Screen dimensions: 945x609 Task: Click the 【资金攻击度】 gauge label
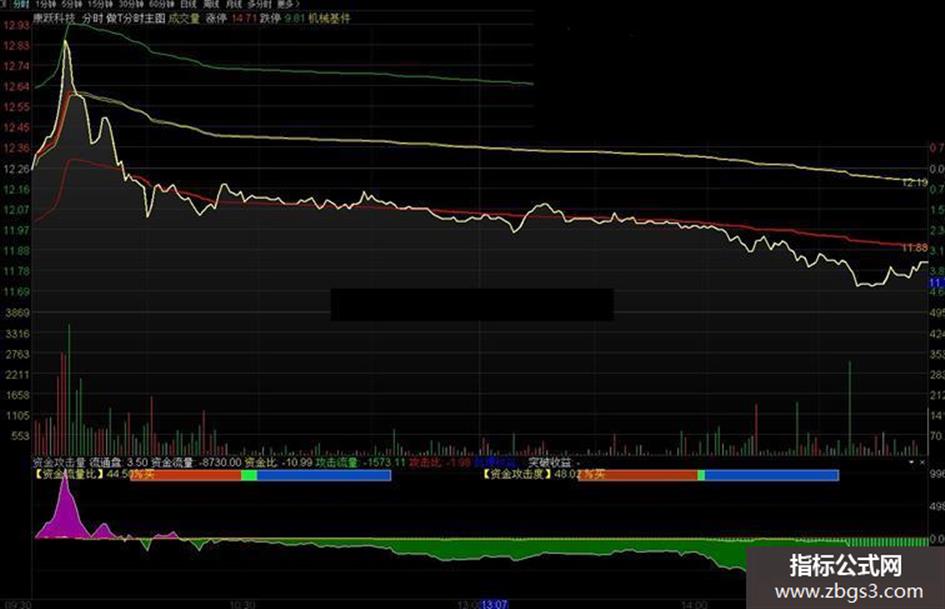pyautogui.click(x=517, y=475)
